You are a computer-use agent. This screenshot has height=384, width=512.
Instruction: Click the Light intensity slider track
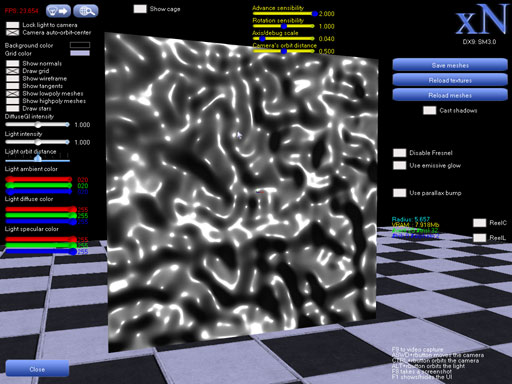tap(37, 142)
